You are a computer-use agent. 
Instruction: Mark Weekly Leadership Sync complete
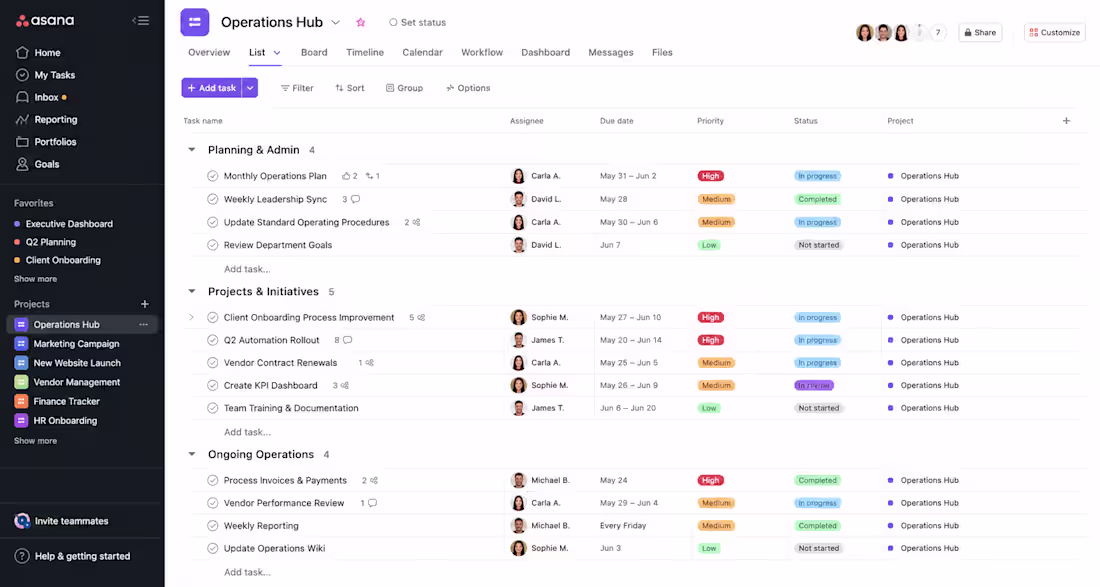tap(213, 199)
